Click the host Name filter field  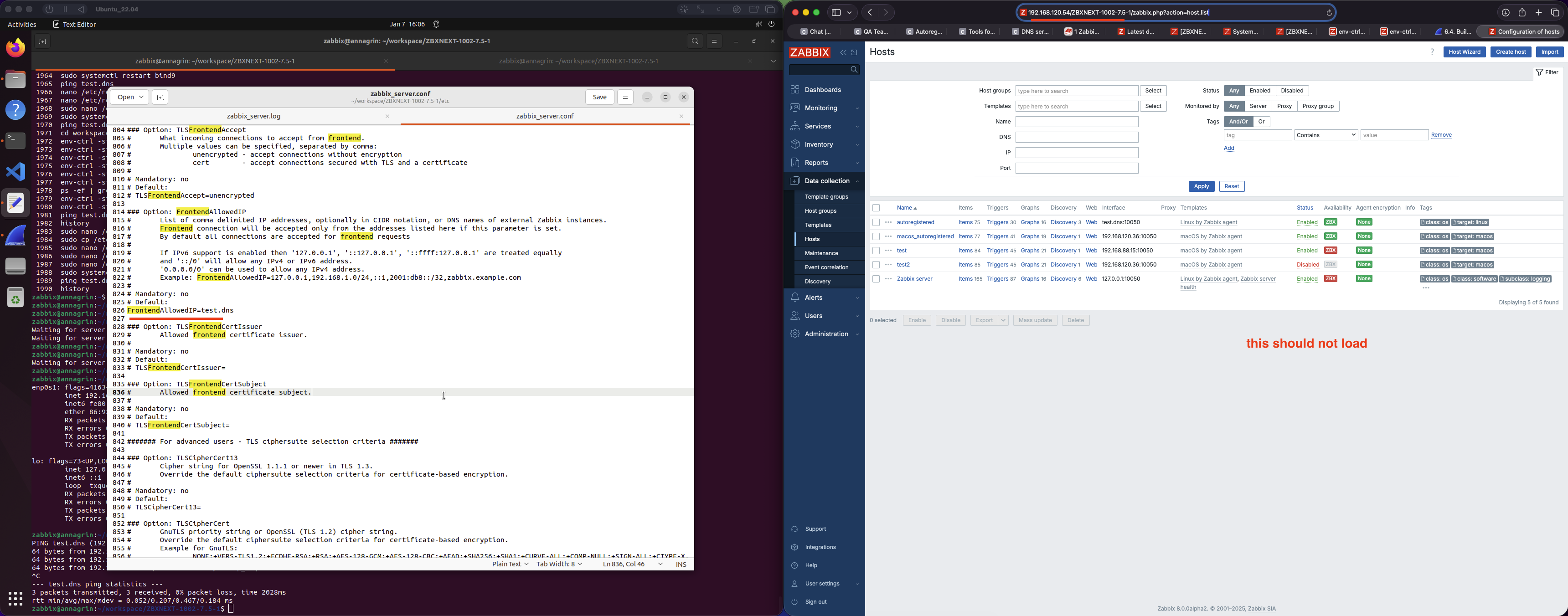tap(1076, 122)
